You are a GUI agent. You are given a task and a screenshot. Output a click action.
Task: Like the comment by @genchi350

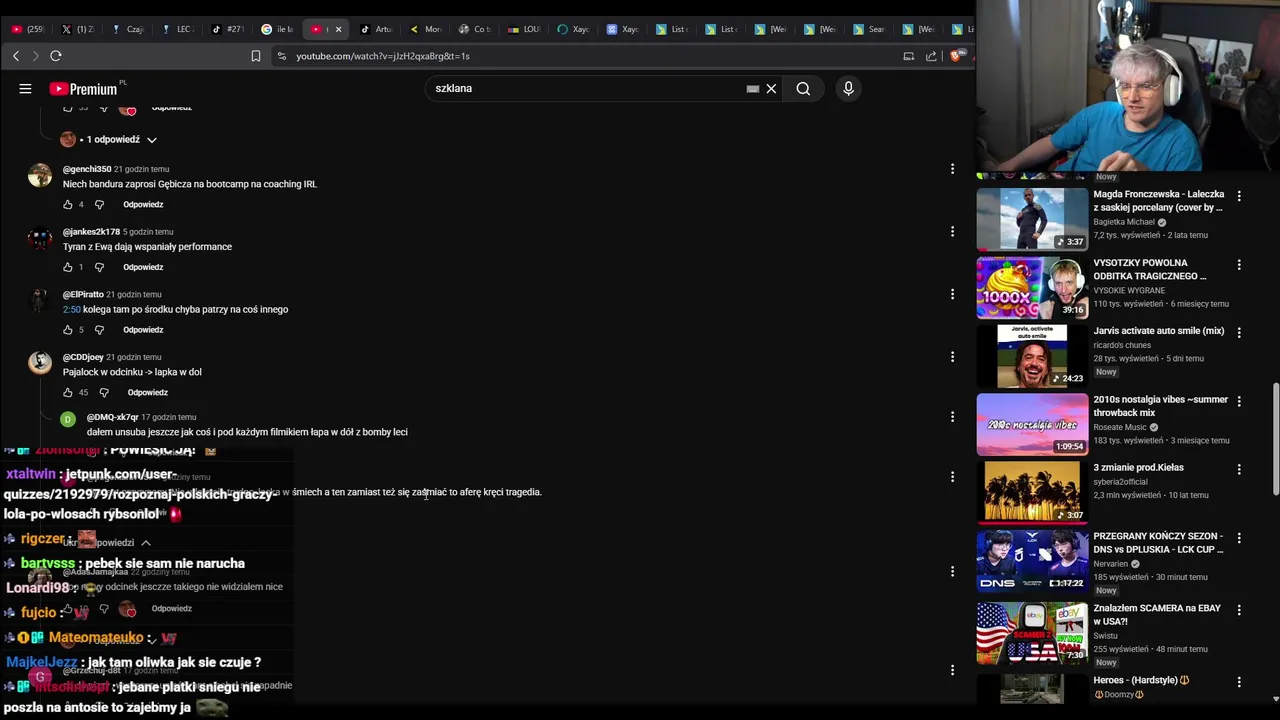(68, 205)
